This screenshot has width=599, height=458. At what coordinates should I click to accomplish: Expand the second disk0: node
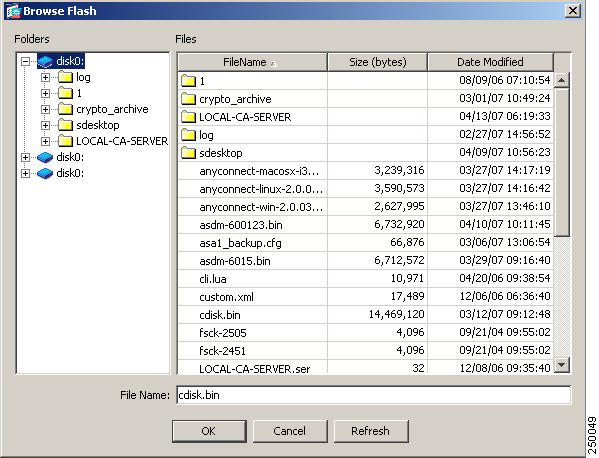coord(25,157)
